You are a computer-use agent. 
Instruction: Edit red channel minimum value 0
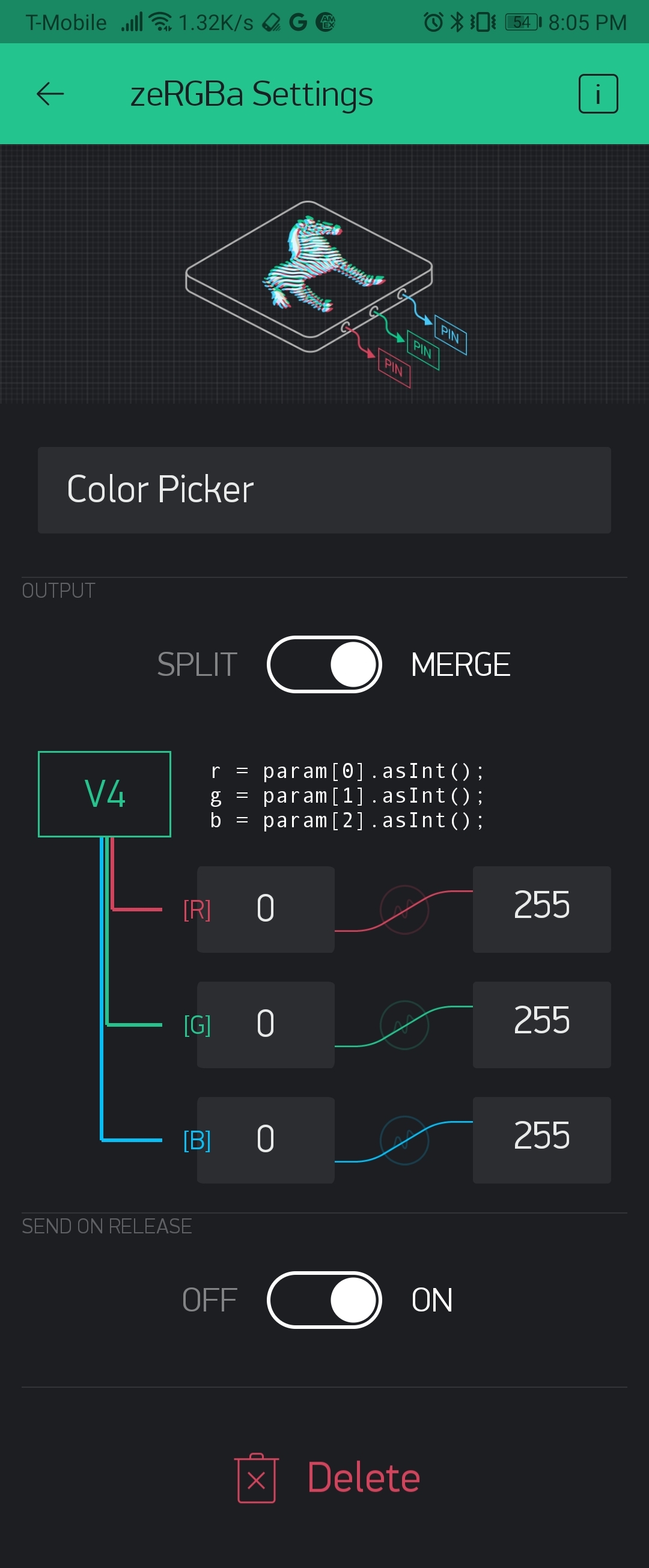(266, 909)
